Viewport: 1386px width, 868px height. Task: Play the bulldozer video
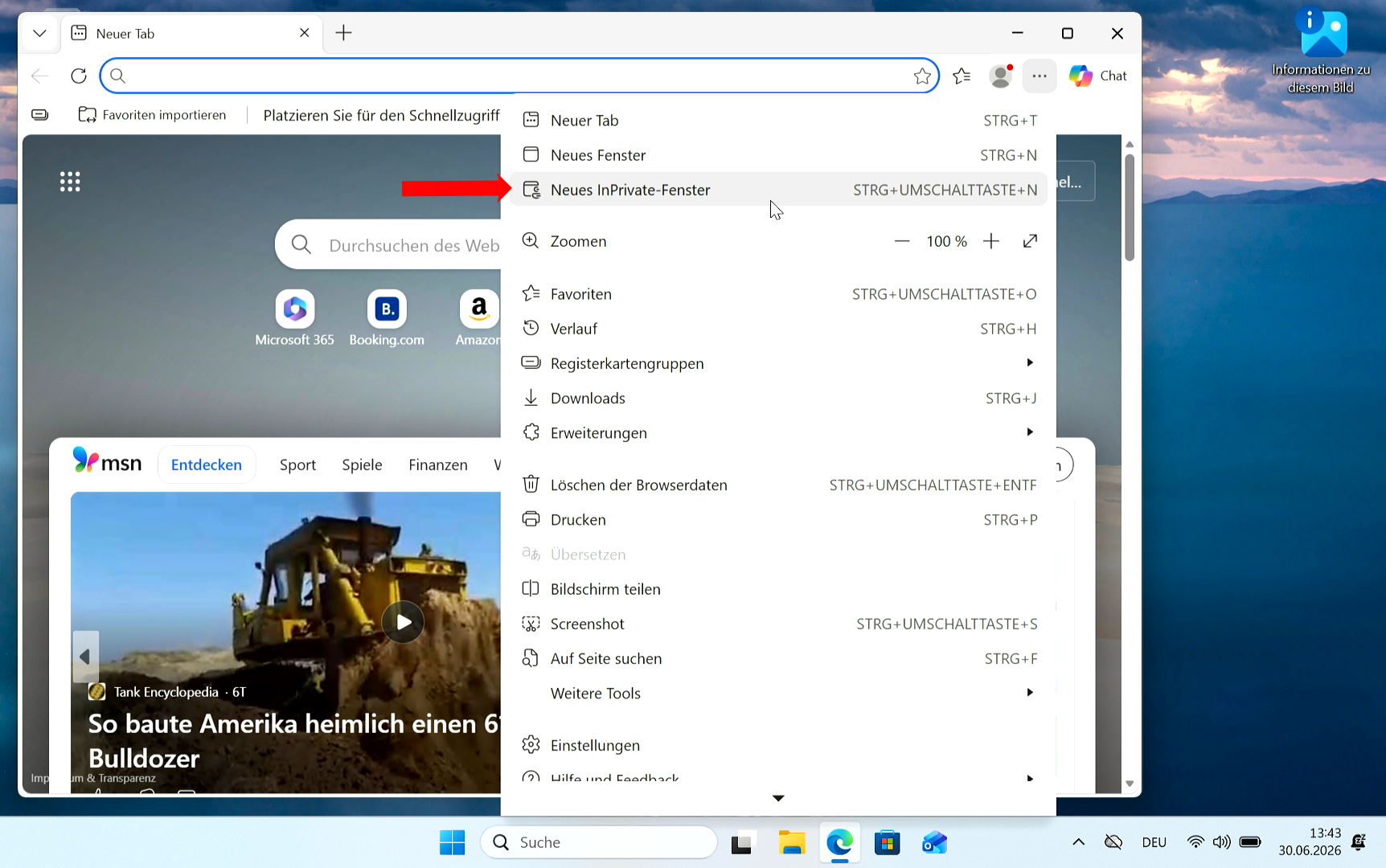pyautogui.click(x=403, y=622)
